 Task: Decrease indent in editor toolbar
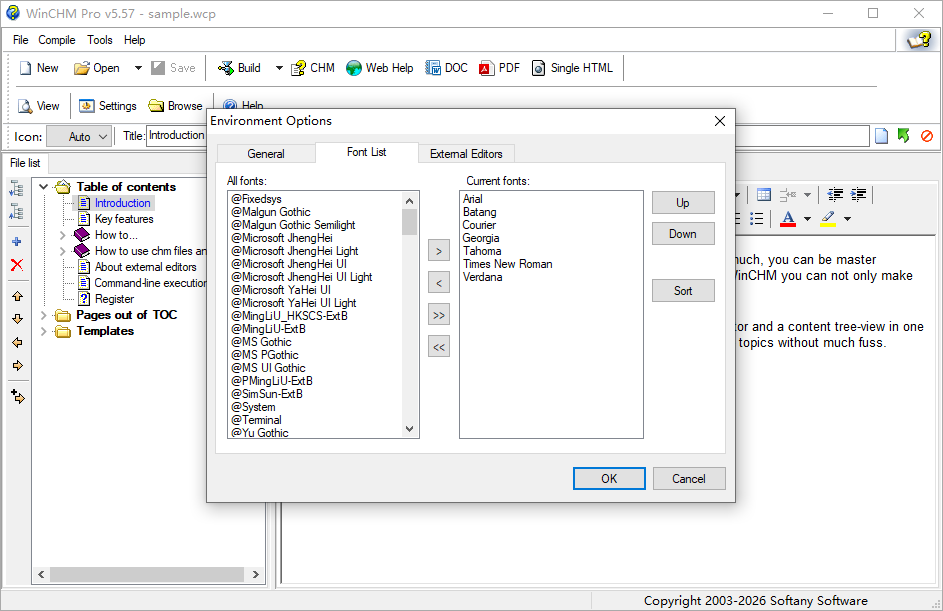(835, 194)
